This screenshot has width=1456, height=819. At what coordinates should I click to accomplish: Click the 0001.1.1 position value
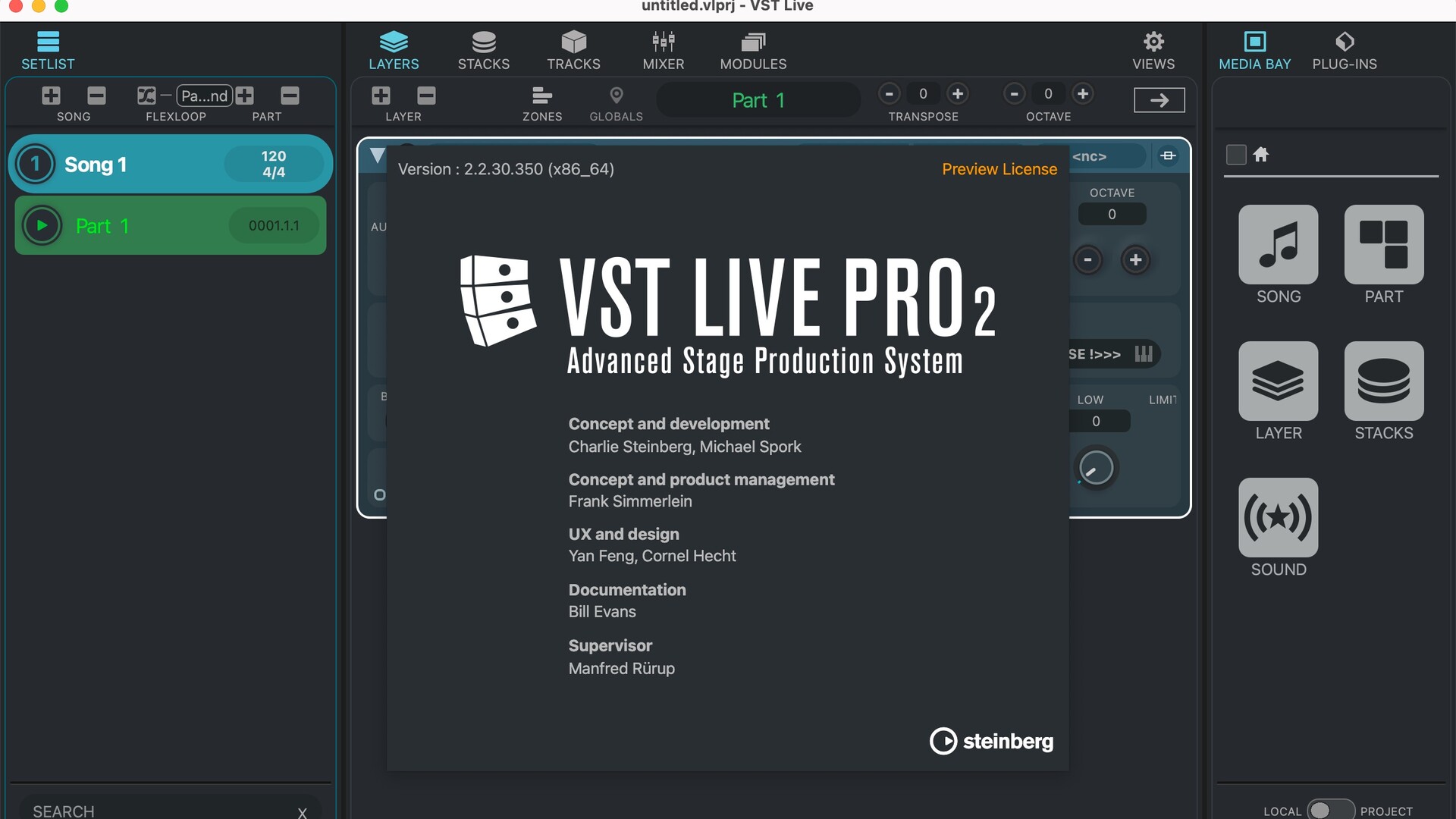coord(274,225)
